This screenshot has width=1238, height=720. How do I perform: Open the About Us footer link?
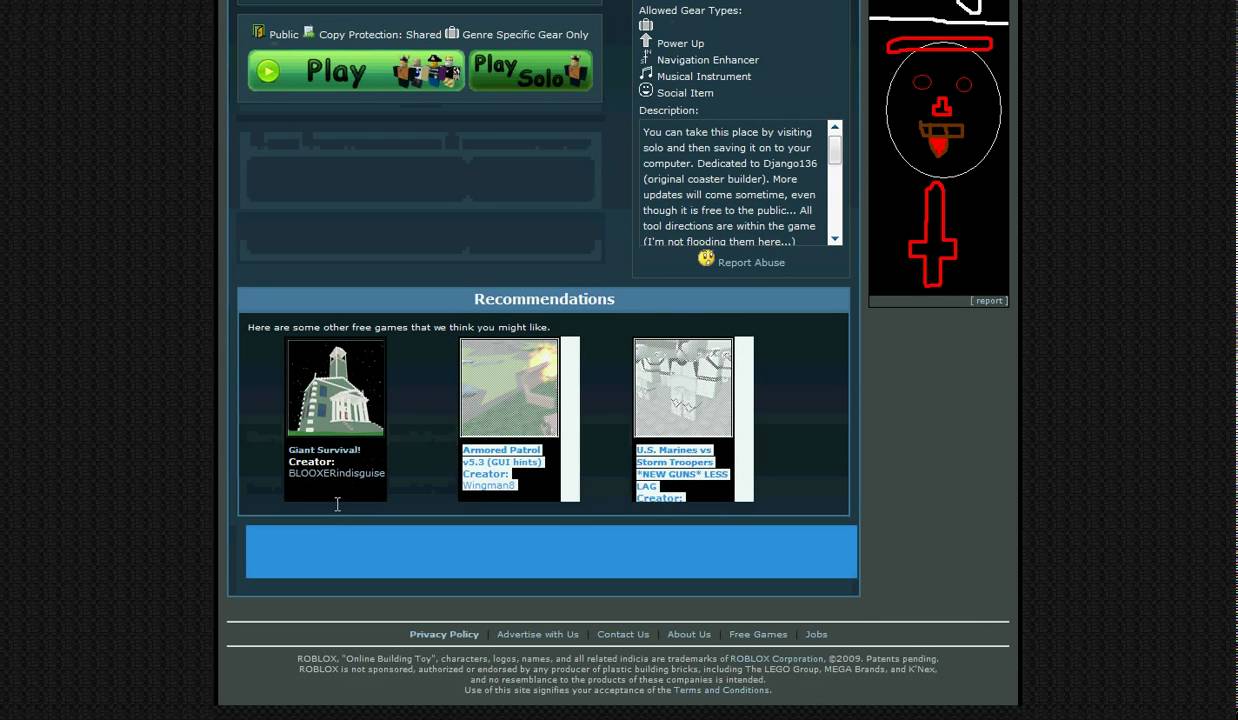[x=689, y=634]
